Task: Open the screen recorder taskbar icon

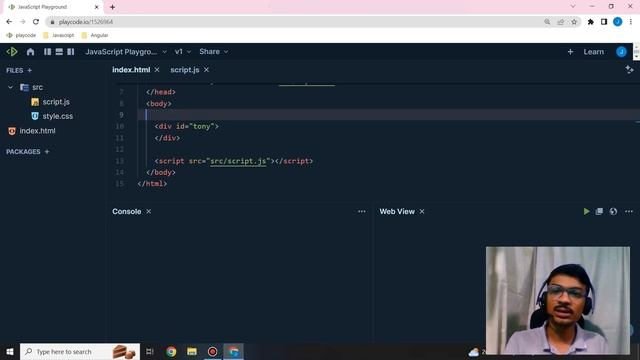Action: coord(213,351)
